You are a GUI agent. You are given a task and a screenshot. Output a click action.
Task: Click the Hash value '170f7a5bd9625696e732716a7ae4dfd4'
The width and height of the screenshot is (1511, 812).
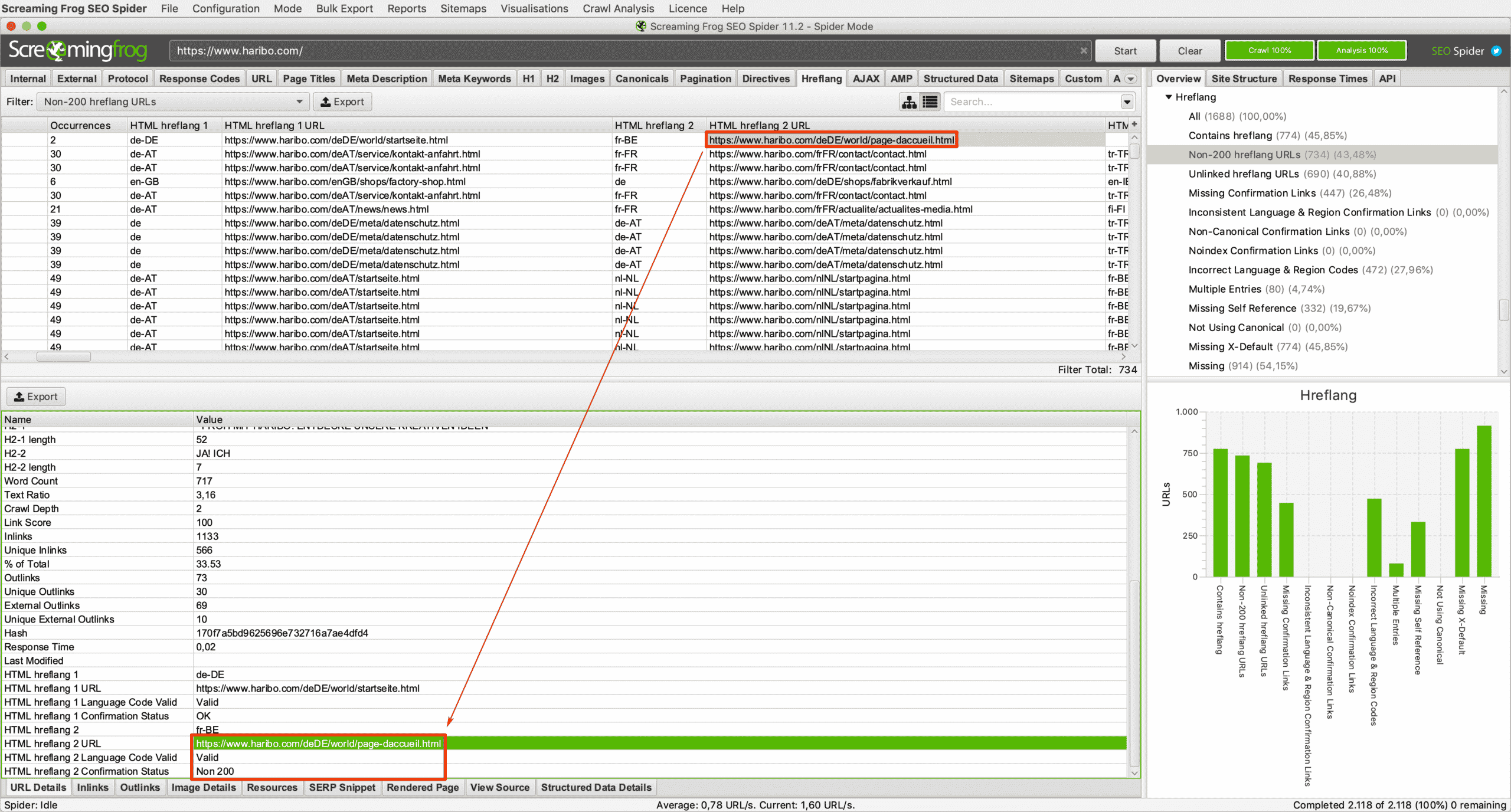click(x=282, y=633)
